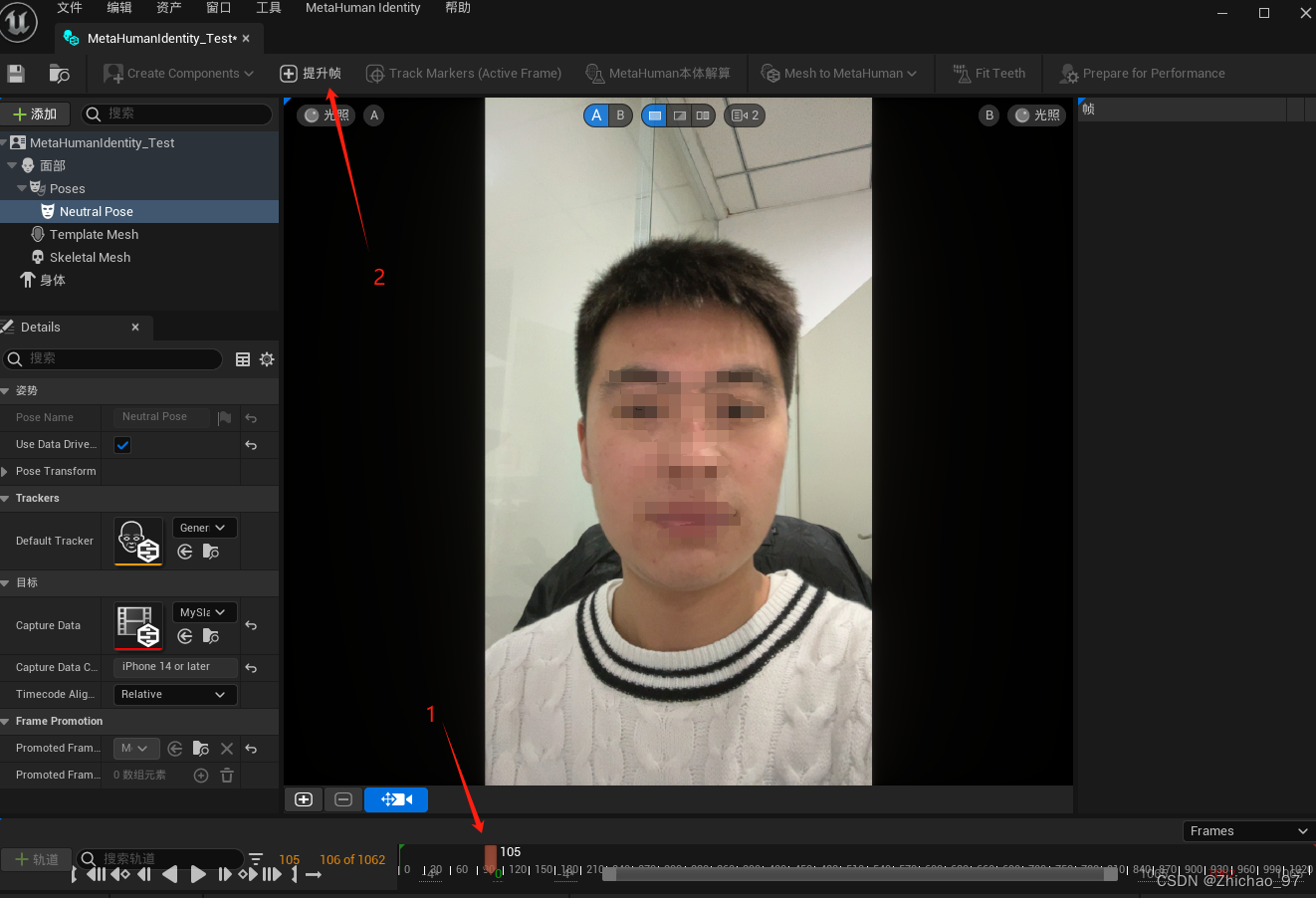Click Prepare for Performance button

click(1142, 74)
